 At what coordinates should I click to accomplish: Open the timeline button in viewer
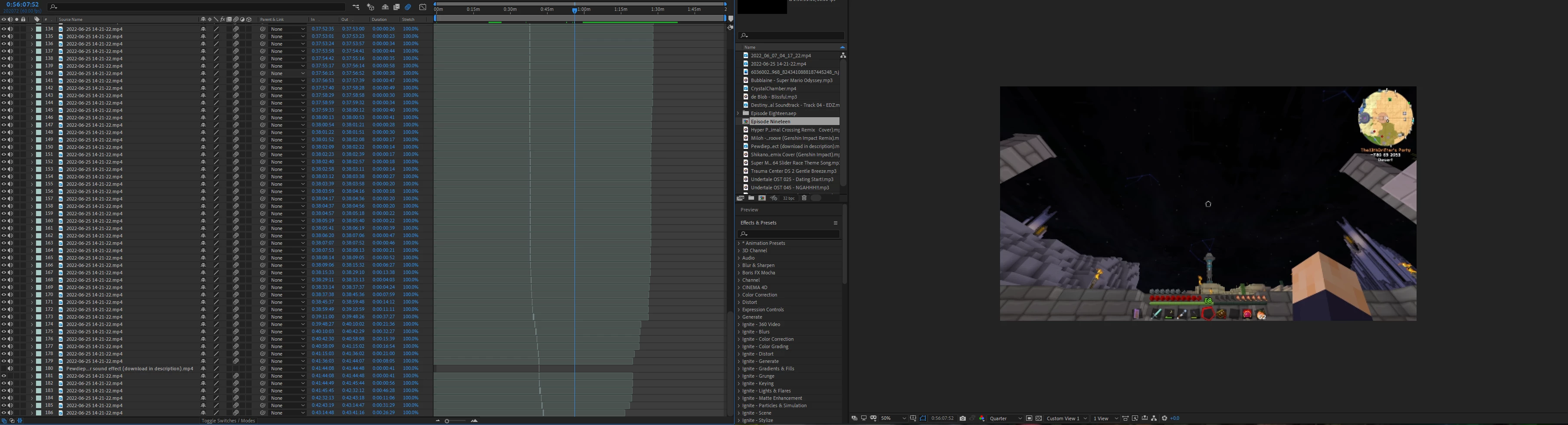(1145, 418)
